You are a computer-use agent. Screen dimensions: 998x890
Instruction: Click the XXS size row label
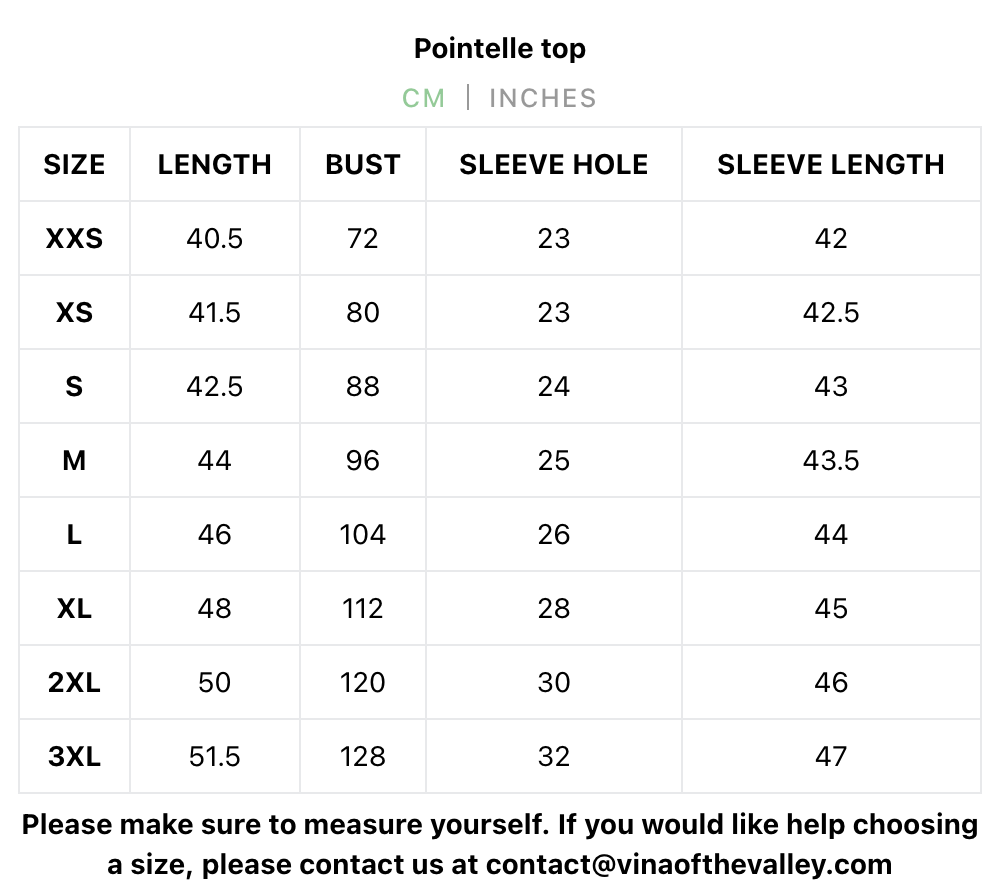click(74, 239)
